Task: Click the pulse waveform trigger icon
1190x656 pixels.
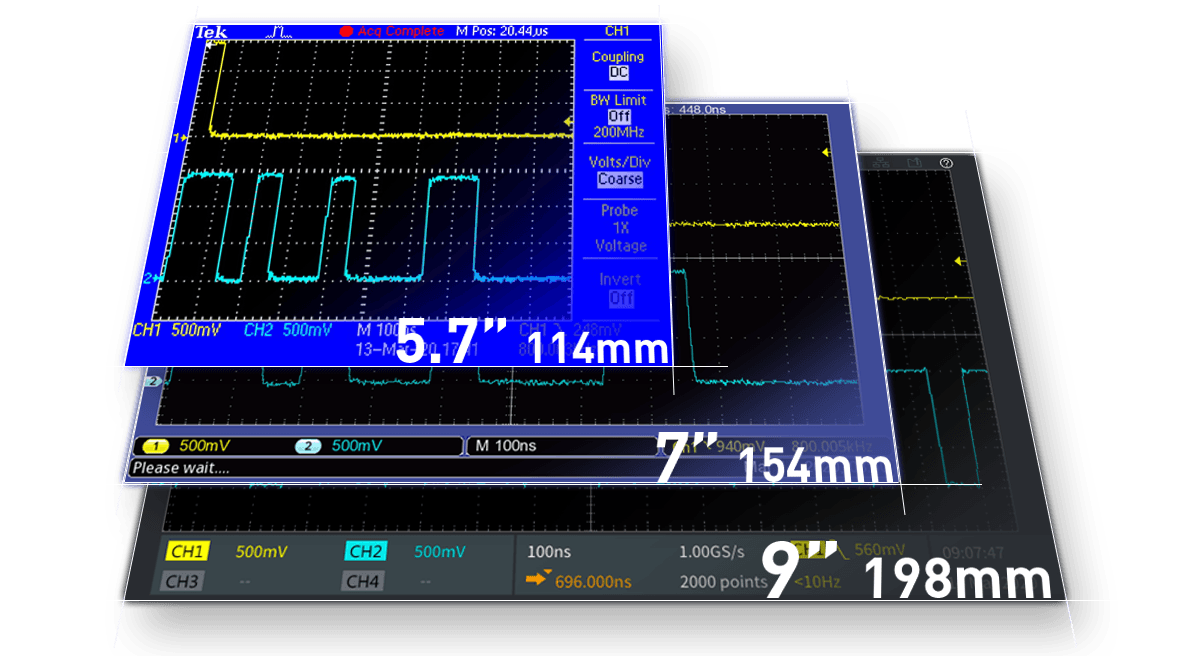Action: (280, 32)
